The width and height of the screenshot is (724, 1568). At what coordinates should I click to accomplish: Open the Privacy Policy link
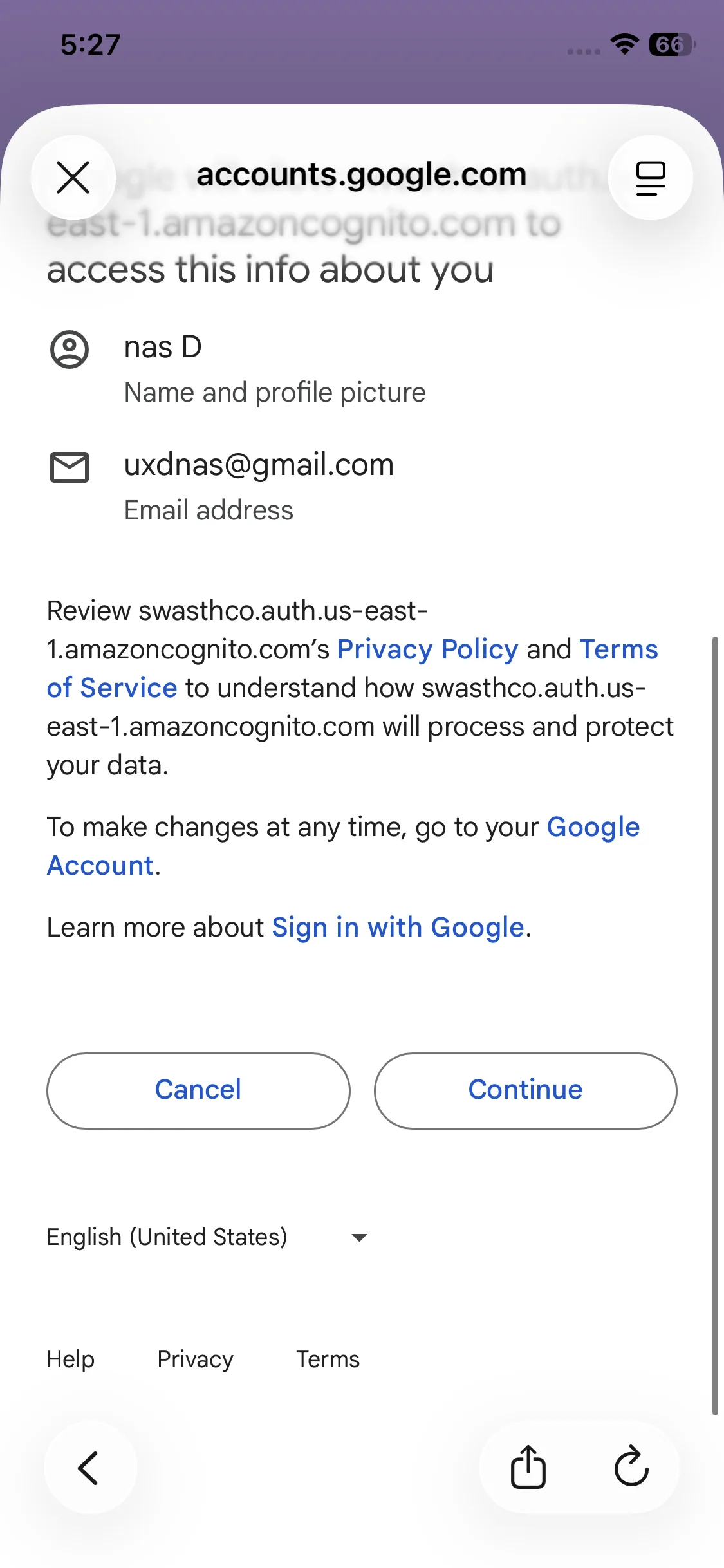[427, 649]
